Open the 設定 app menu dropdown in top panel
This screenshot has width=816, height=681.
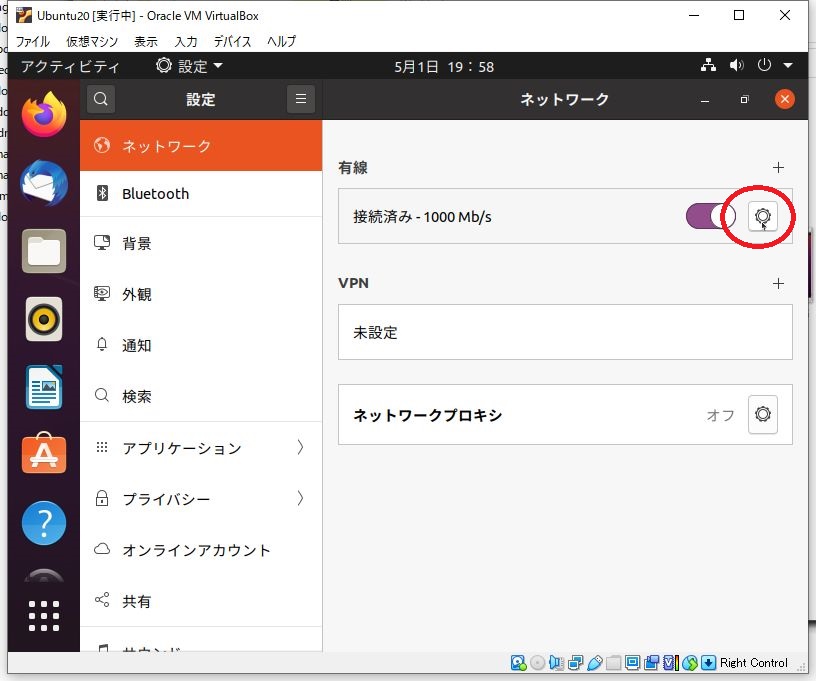coord(189,66)
